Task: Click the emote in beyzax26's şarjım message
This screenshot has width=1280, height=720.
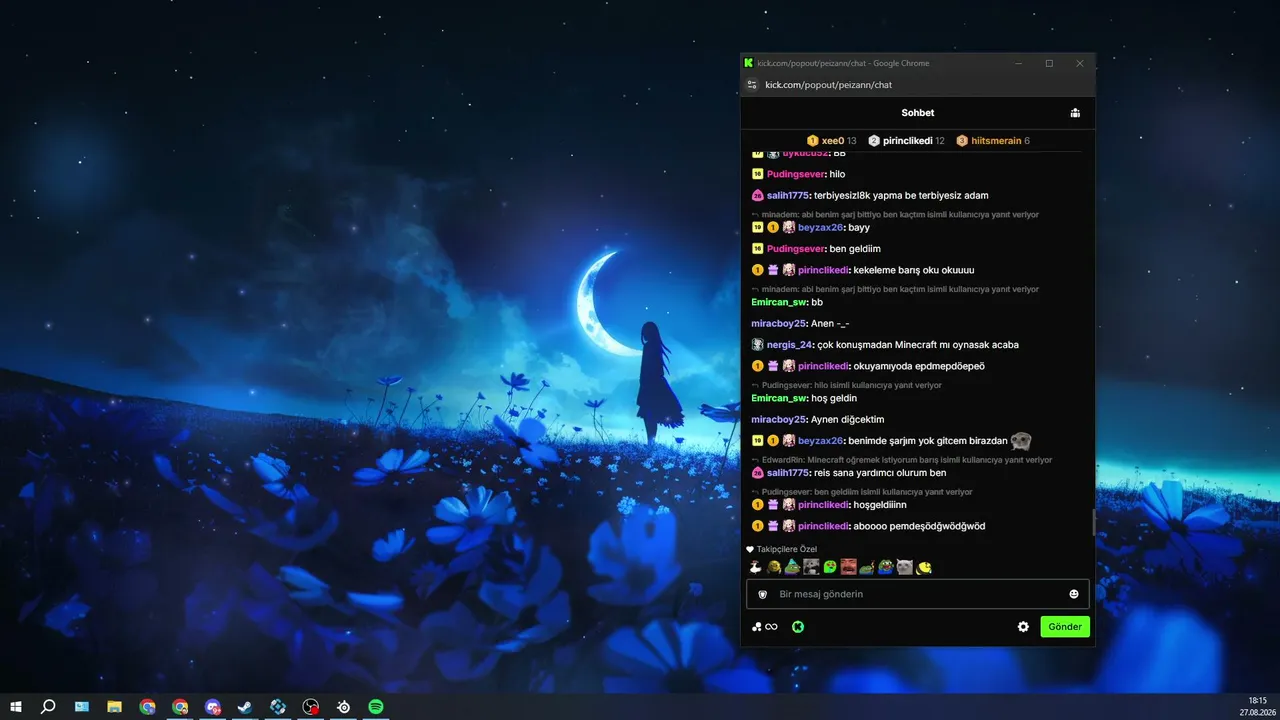Action: [1021, 441]
